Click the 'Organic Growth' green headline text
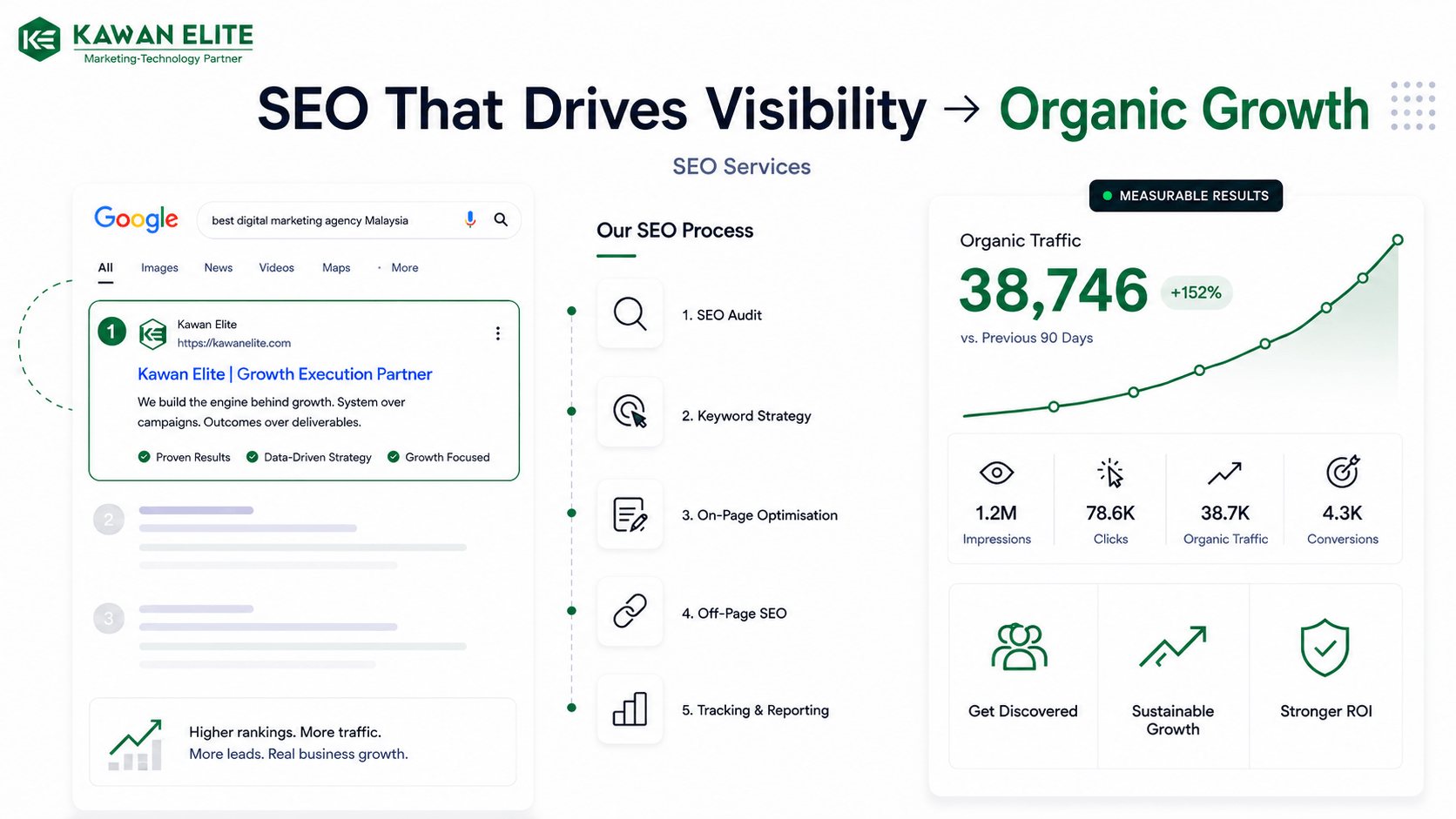1456x819 pixels. (1184, 111)
